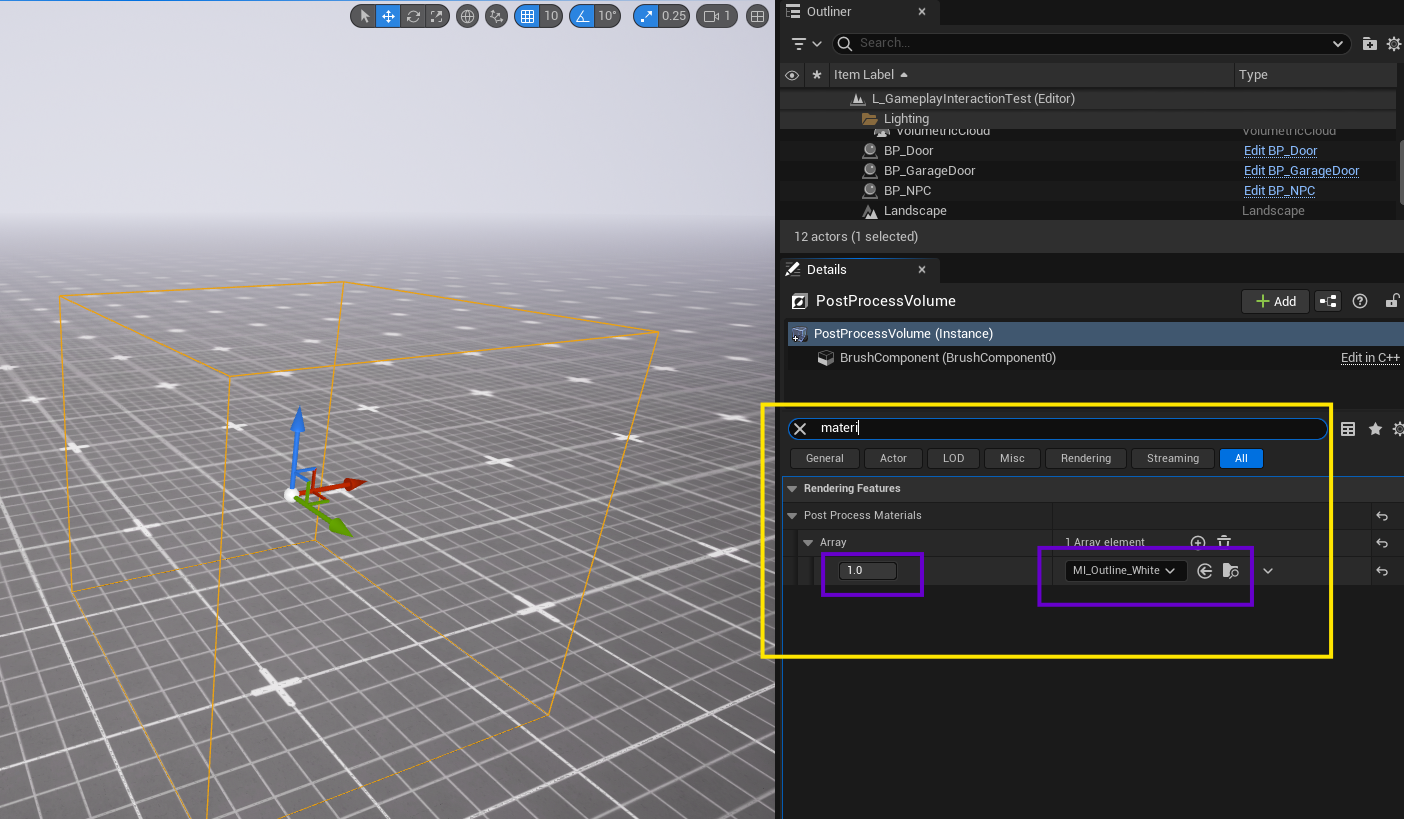Open Outliner settings gear

[1394, 44]
